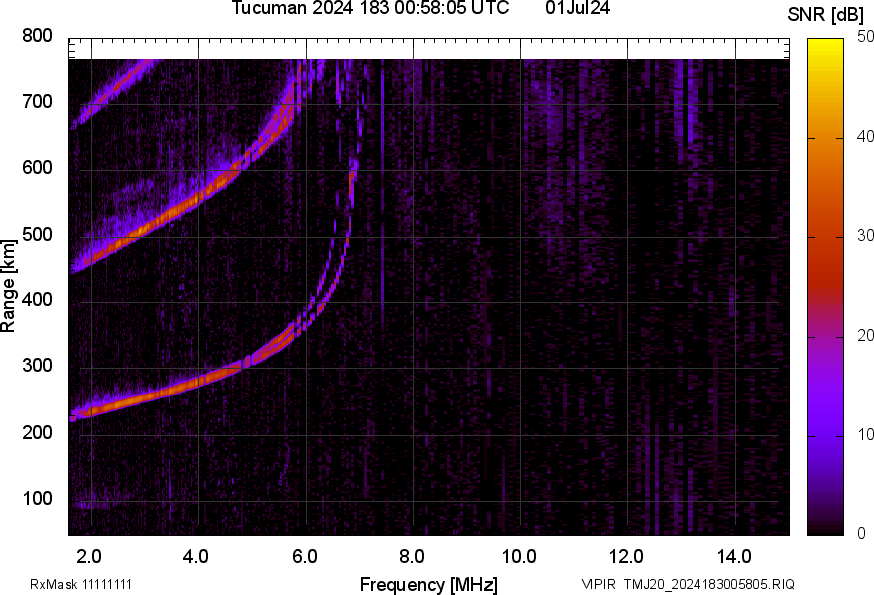Click the colorbar tick label '10'
This screenshot has height=595, width=874.
865,435
